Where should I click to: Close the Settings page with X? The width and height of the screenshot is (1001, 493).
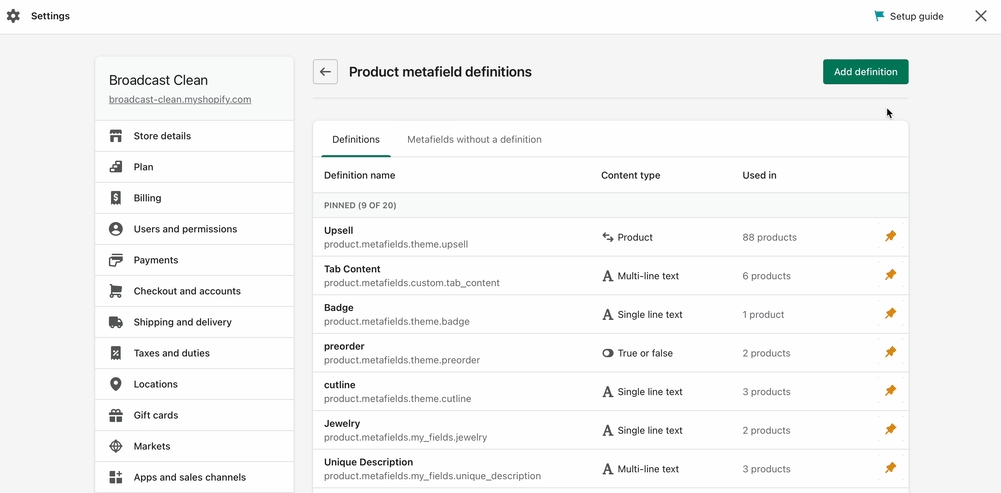click(x=980, y=16)
